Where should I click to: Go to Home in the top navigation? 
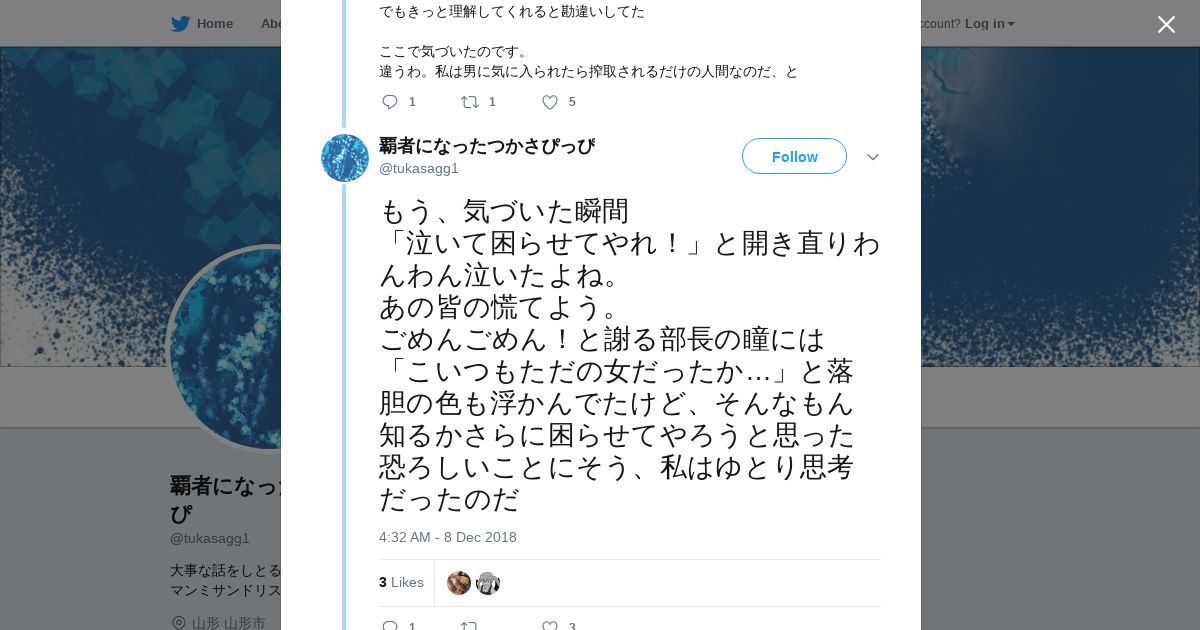point(214,23)
